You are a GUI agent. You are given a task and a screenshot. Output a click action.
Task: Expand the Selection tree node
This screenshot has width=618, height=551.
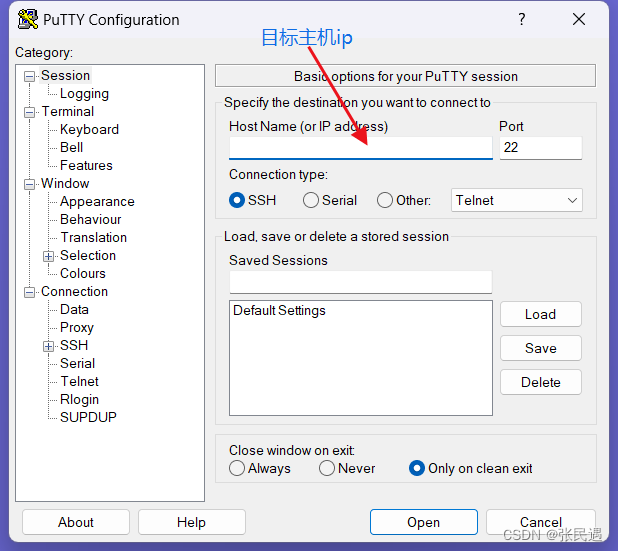(x=48, y=256)
